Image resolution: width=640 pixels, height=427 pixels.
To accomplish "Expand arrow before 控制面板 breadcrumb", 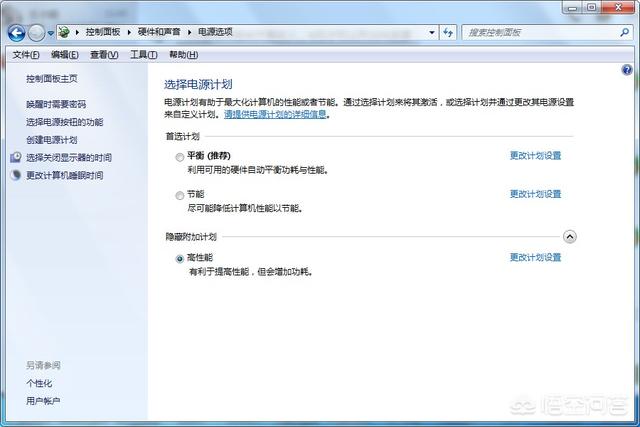I will pyautogui.click(x=77, y=32).
